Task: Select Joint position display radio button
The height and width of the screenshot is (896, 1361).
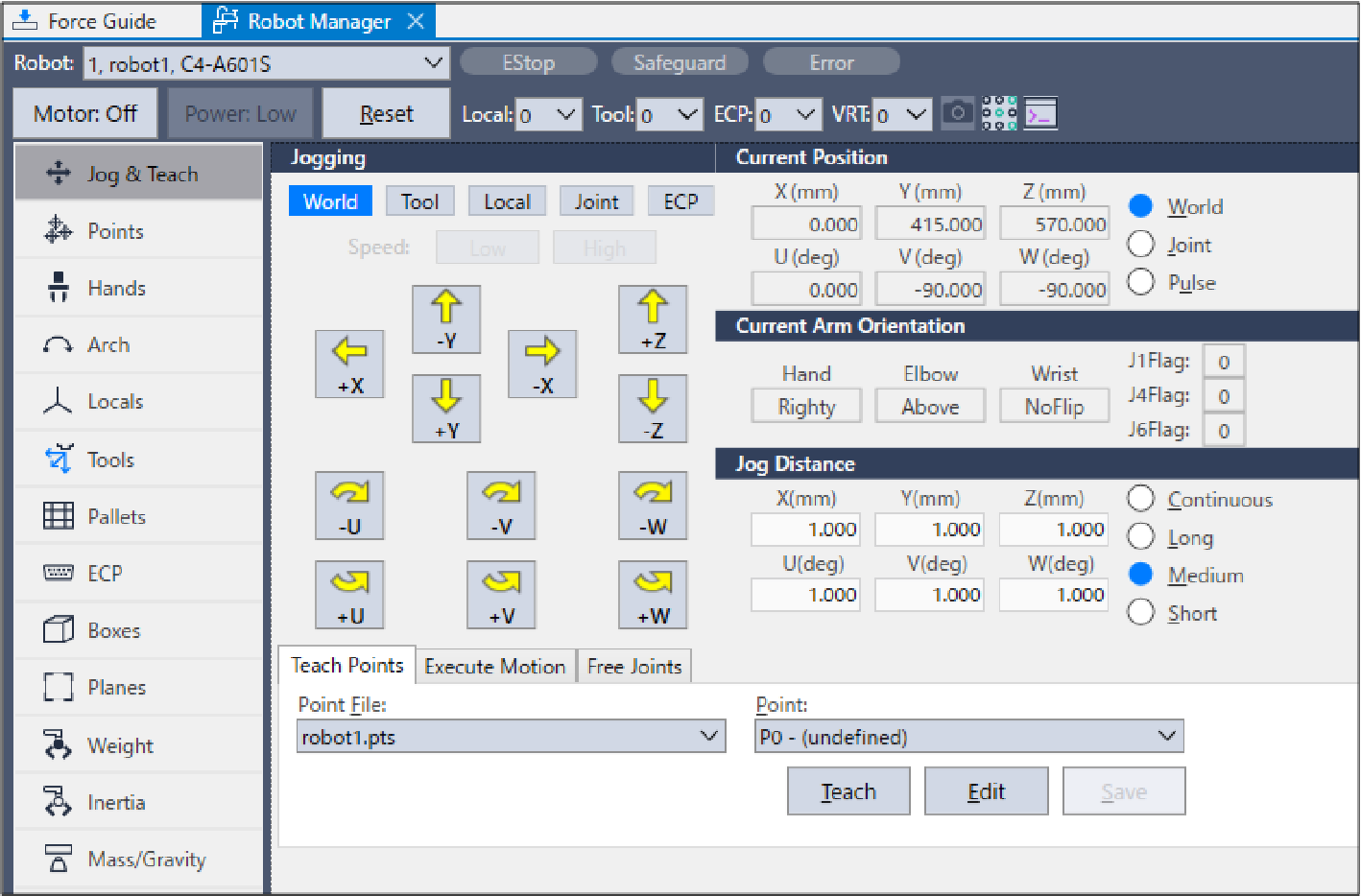Action: (x=1140, y=245)
